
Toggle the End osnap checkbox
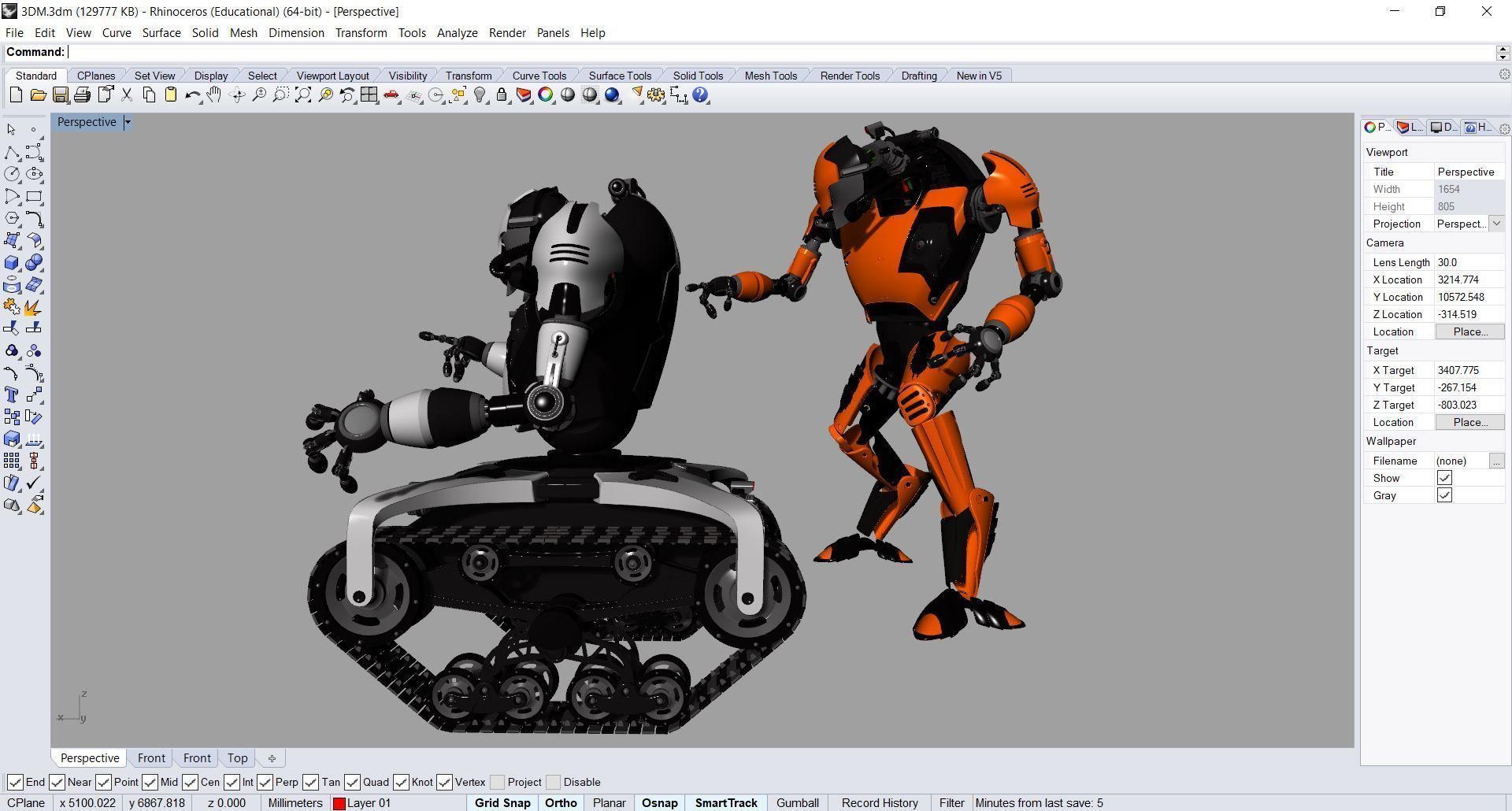point(15,782)
